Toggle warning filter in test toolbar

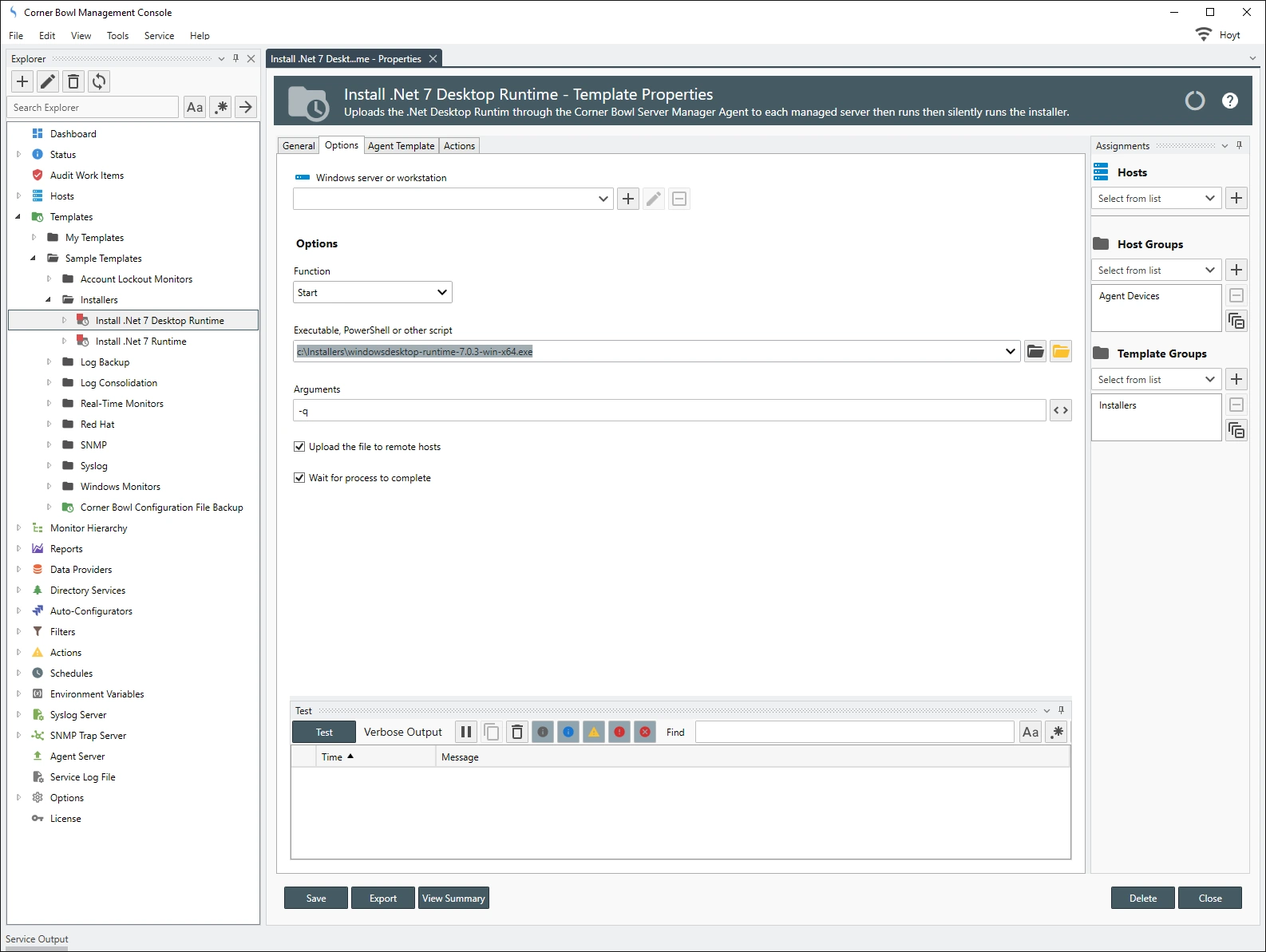tap(594, 732)
